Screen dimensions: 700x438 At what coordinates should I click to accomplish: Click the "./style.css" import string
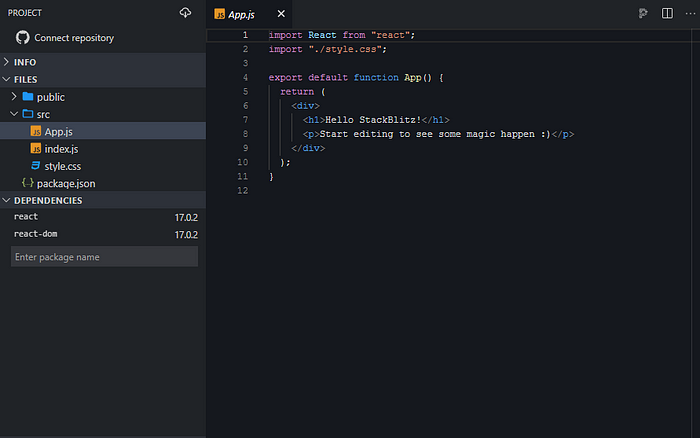tap(345, 49)
